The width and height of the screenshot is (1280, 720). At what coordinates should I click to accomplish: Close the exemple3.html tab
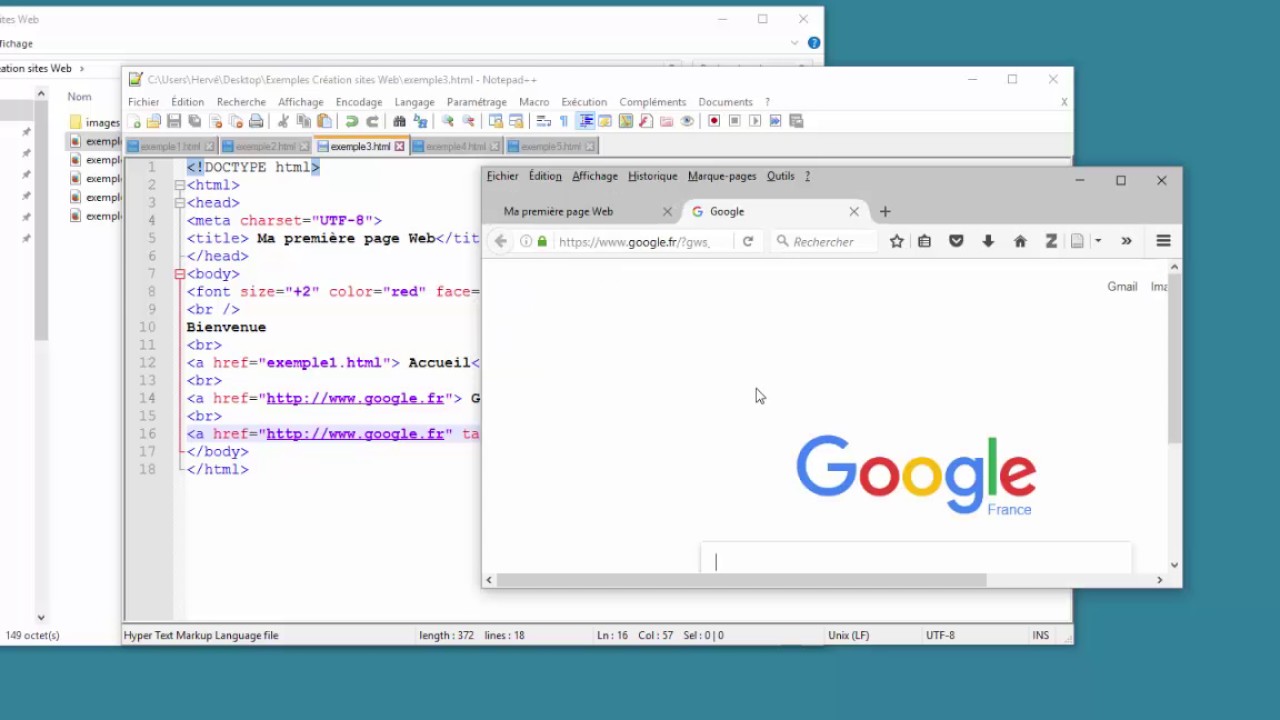pyautogui.click(x=399, y=146)
